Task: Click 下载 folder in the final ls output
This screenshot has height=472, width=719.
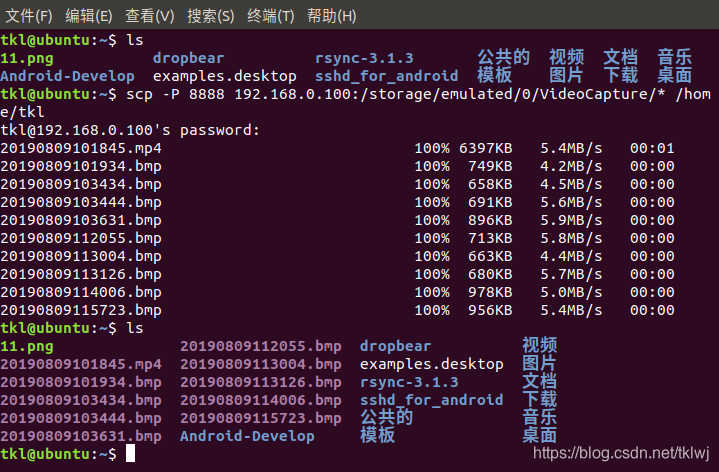Action: (x=539, y=399)
